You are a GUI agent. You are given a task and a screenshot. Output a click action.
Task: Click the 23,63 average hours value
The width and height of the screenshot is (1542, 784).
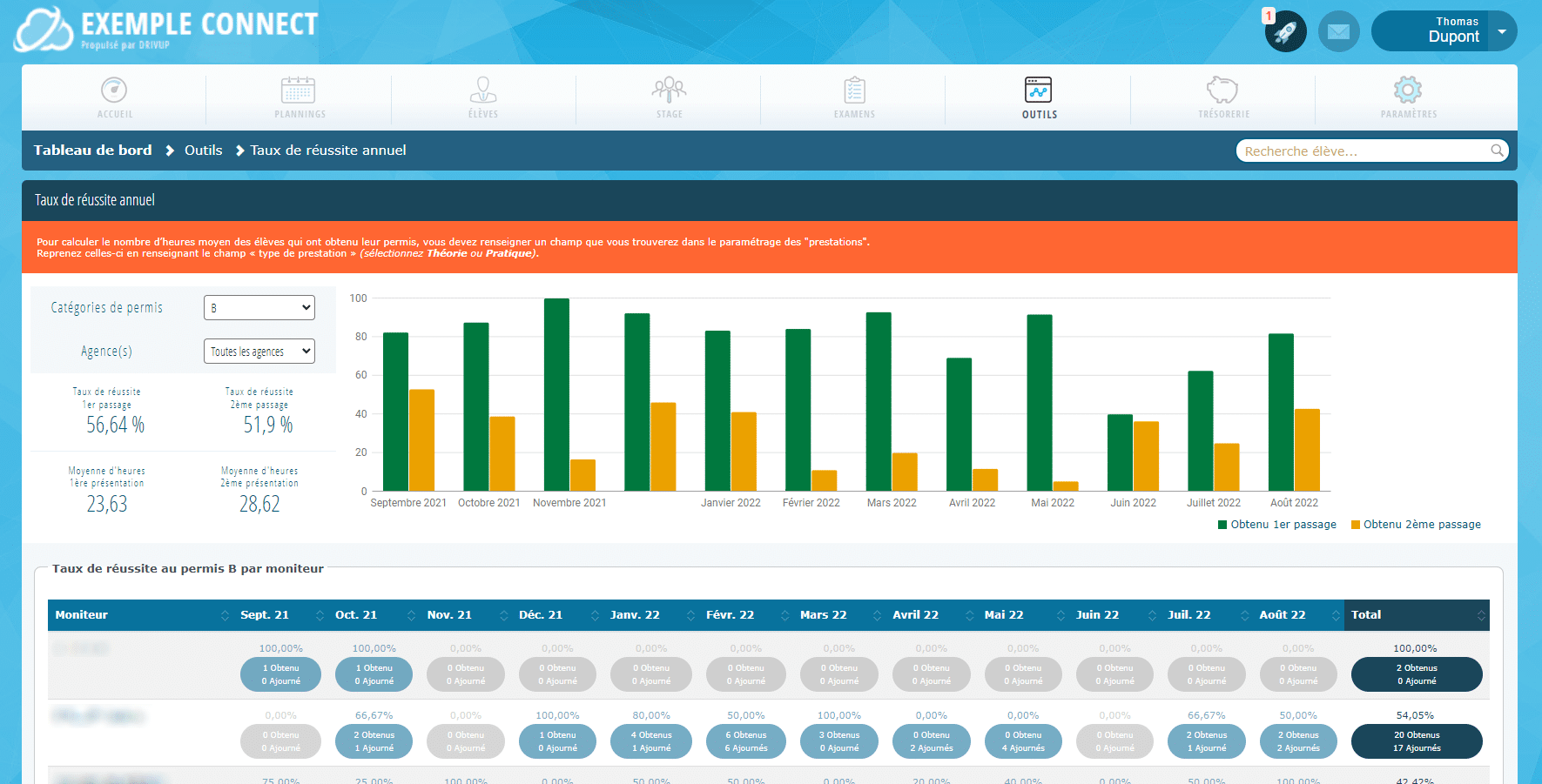107,504
